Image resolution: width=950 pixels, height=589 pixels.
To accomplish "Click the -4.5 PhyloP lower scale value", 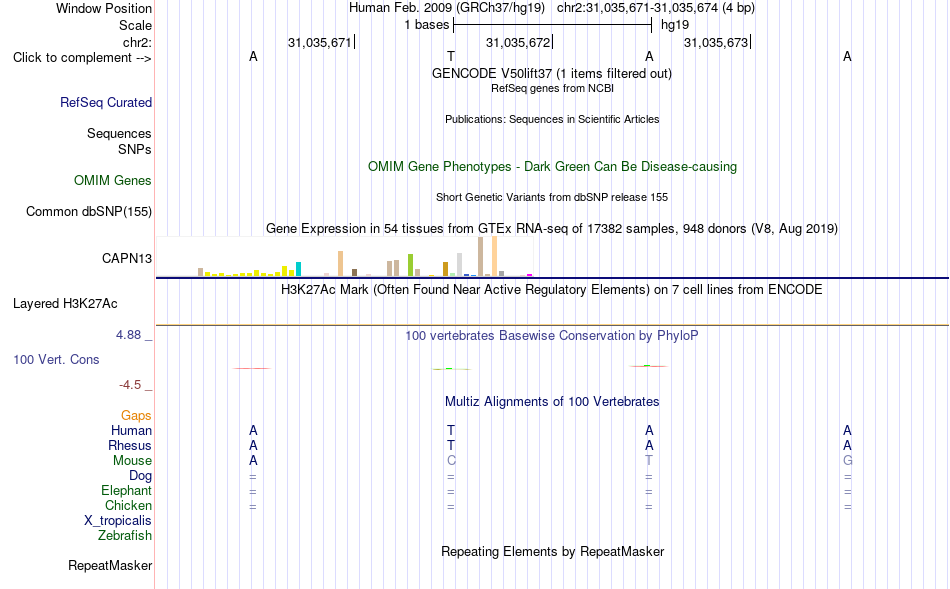I will (130, 385).
